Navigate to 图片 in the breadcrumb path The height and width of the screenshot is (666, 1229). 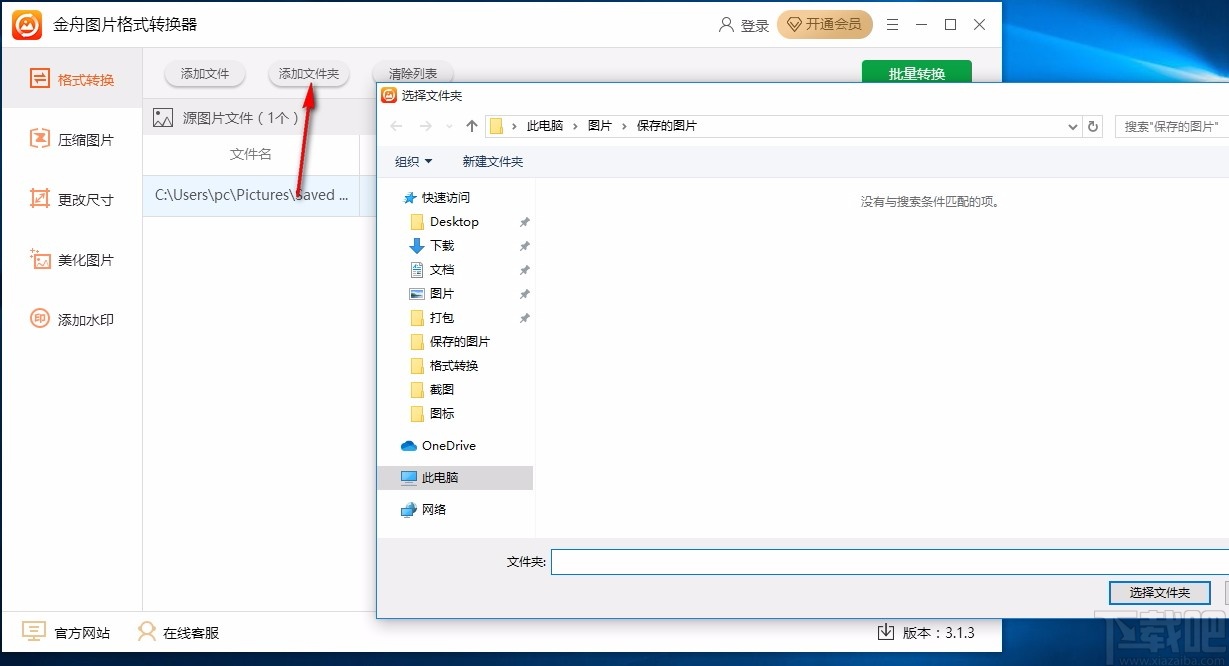pos(601,126)
